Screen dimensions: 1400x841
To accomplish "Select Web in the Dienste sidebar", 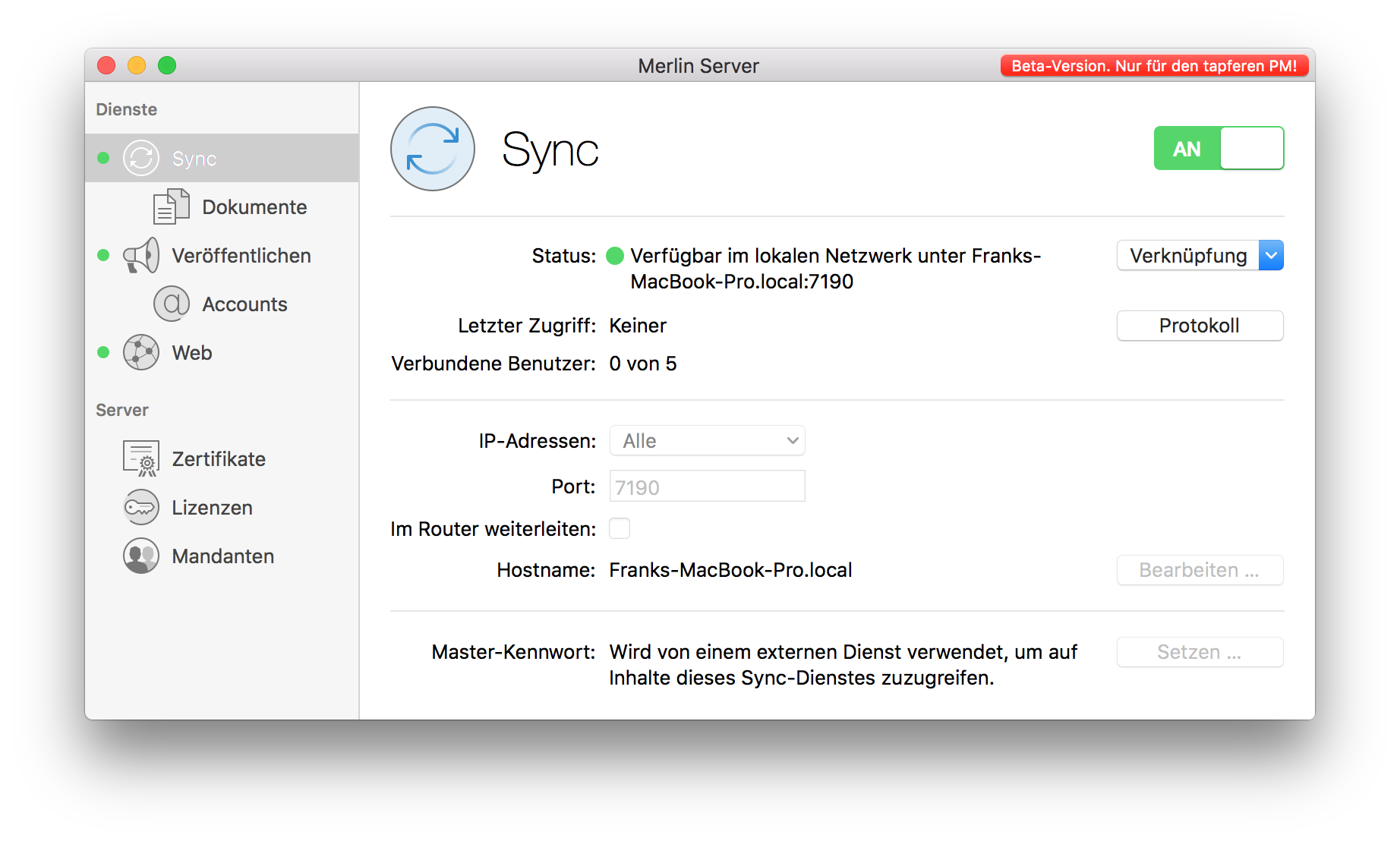I will (x=191, y=352).
